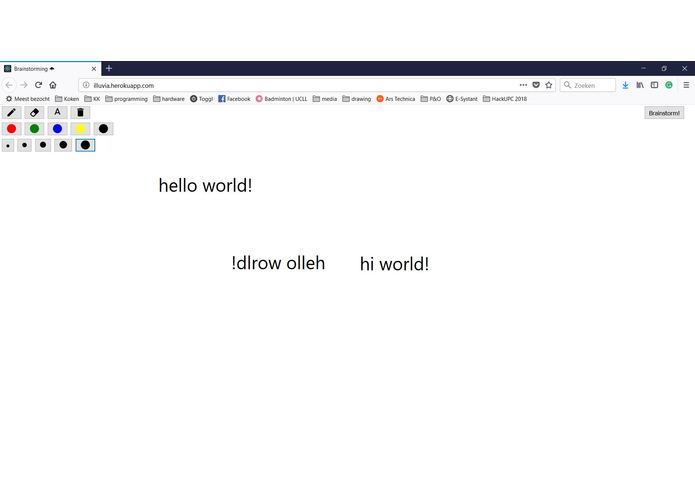Select the eraser tool
This screenshot has height=494, width=695.
coord(34,113)
